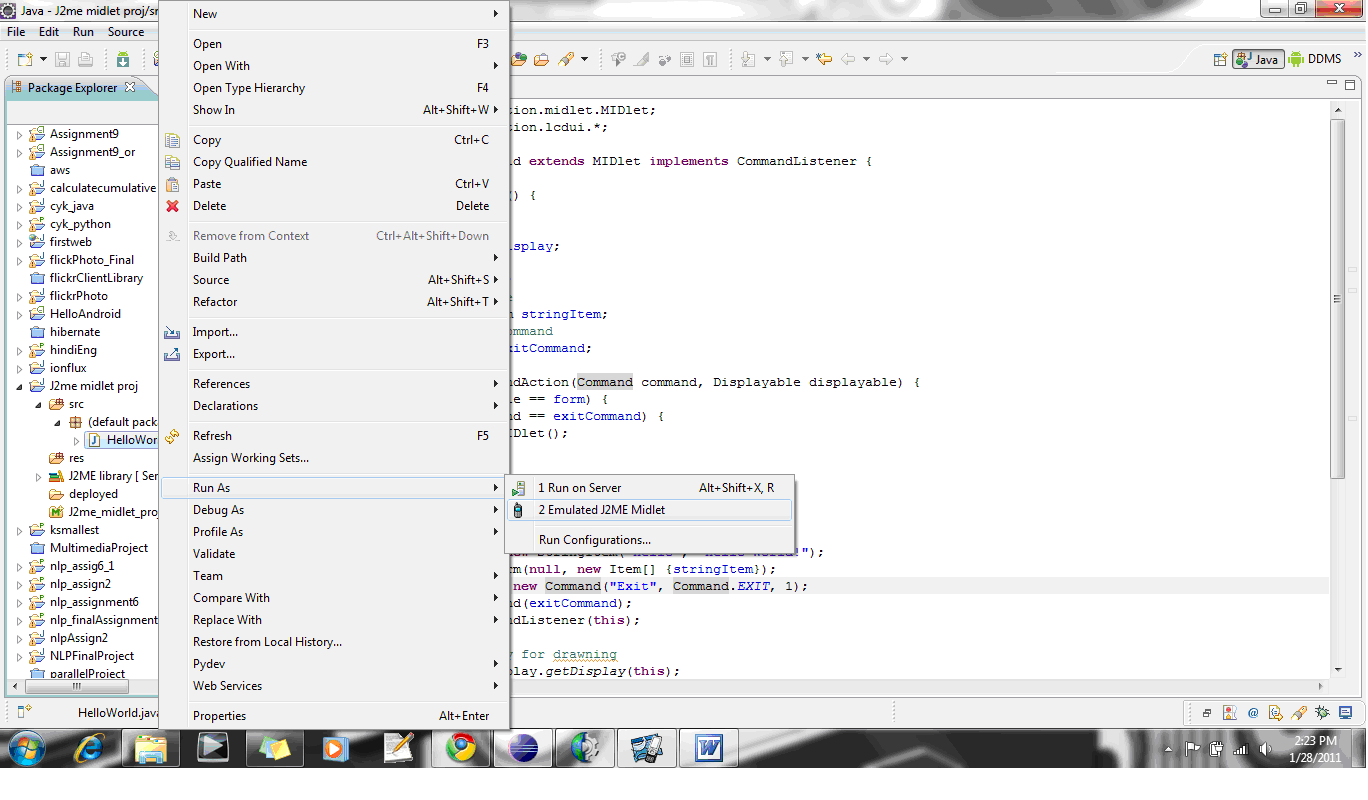Toggle the Java perspective button

tap(1257, 59)
